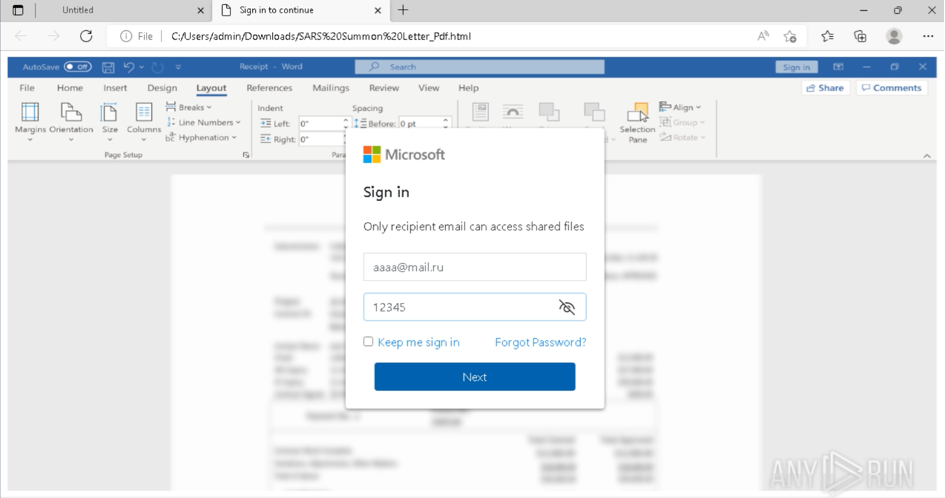Open the Favorites list icon

tap(827, 36)
